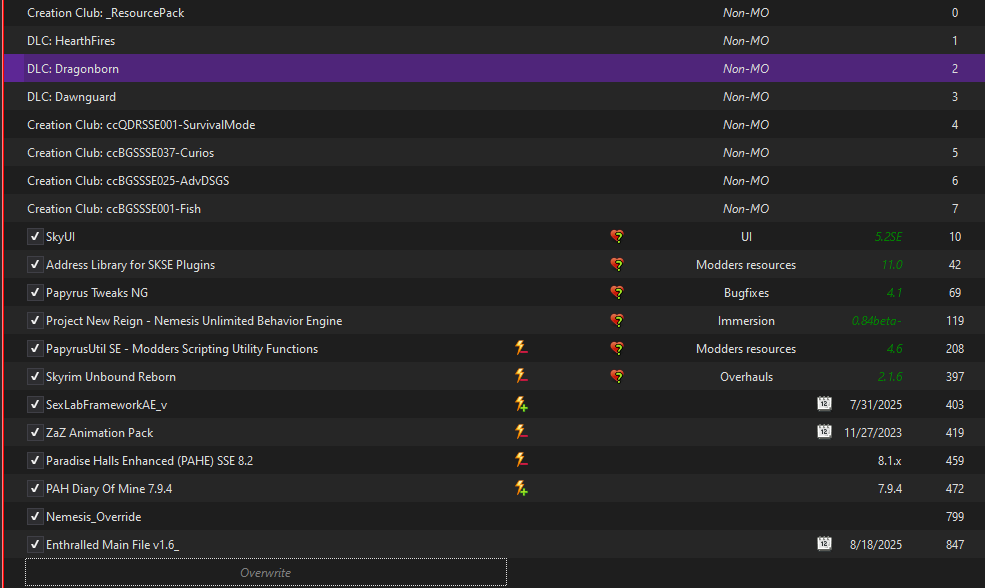This screenshot has height=588, width=985.
Task: Click version 0.84beta- text
Action: click(876, 321)
